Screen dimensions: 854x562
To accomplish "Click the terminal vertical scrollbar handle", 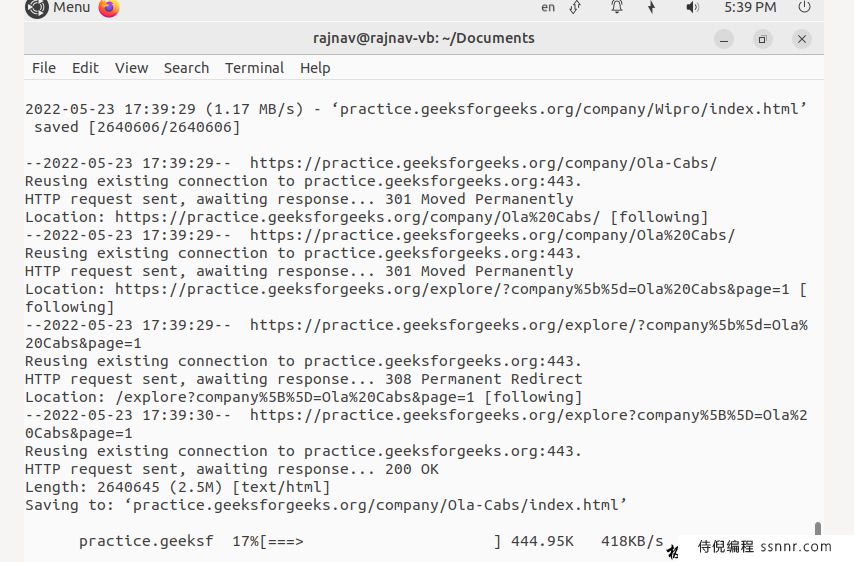I will [818, 528].
